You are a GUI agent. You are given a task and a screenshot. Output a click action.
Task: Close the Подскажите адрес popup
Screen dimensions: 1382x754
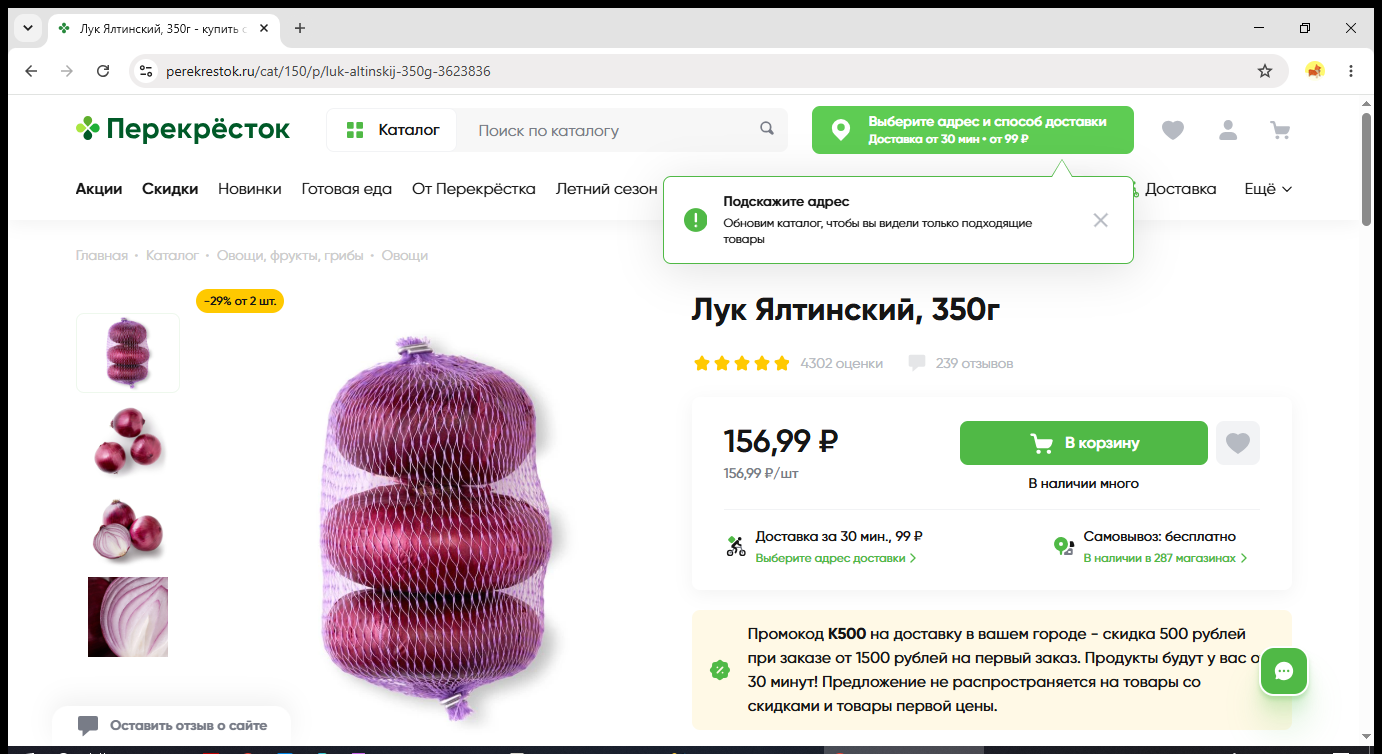coord(1101,220)
